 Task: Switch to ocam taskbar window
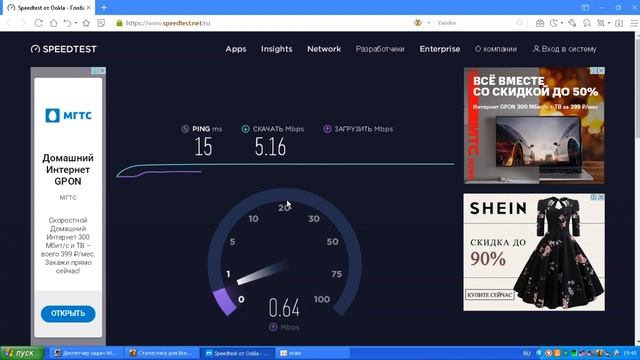pyautogui.click(x=312, y=353)
